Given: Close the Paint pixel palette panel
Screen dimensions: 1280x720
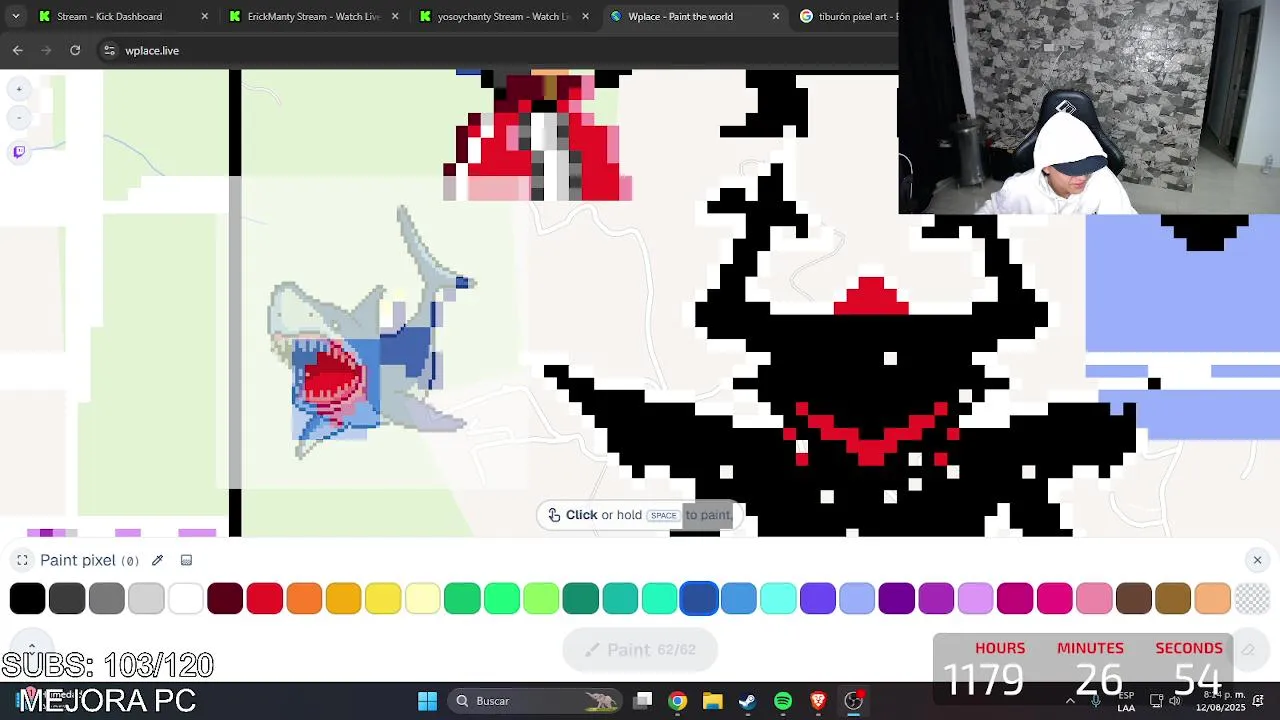Looking at the screenshot, I should [1257, 560].
